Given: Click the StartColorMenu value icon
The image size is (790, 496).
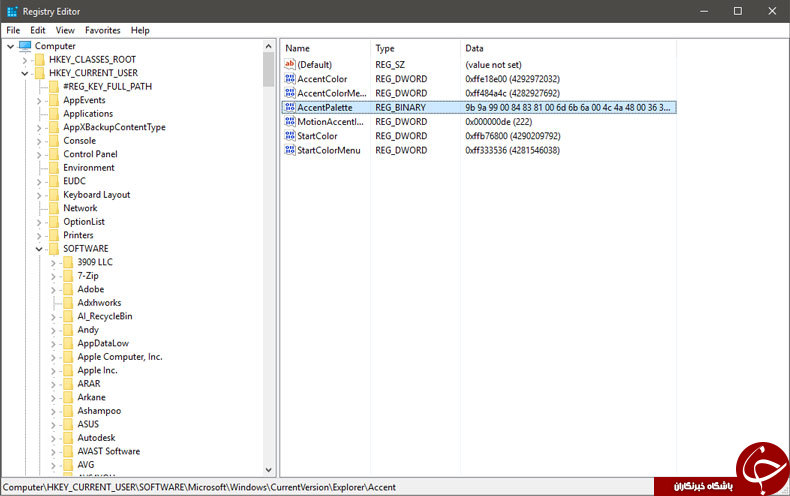Looking at the screenshot, I should pyautogui.click(x=290, y=150).
